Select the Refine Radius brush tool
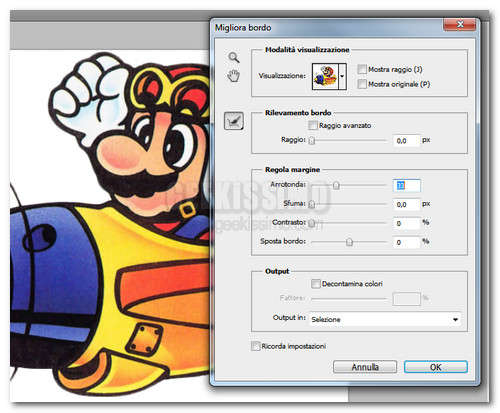This screenshot has width=500, height=413. coord(234,121)
